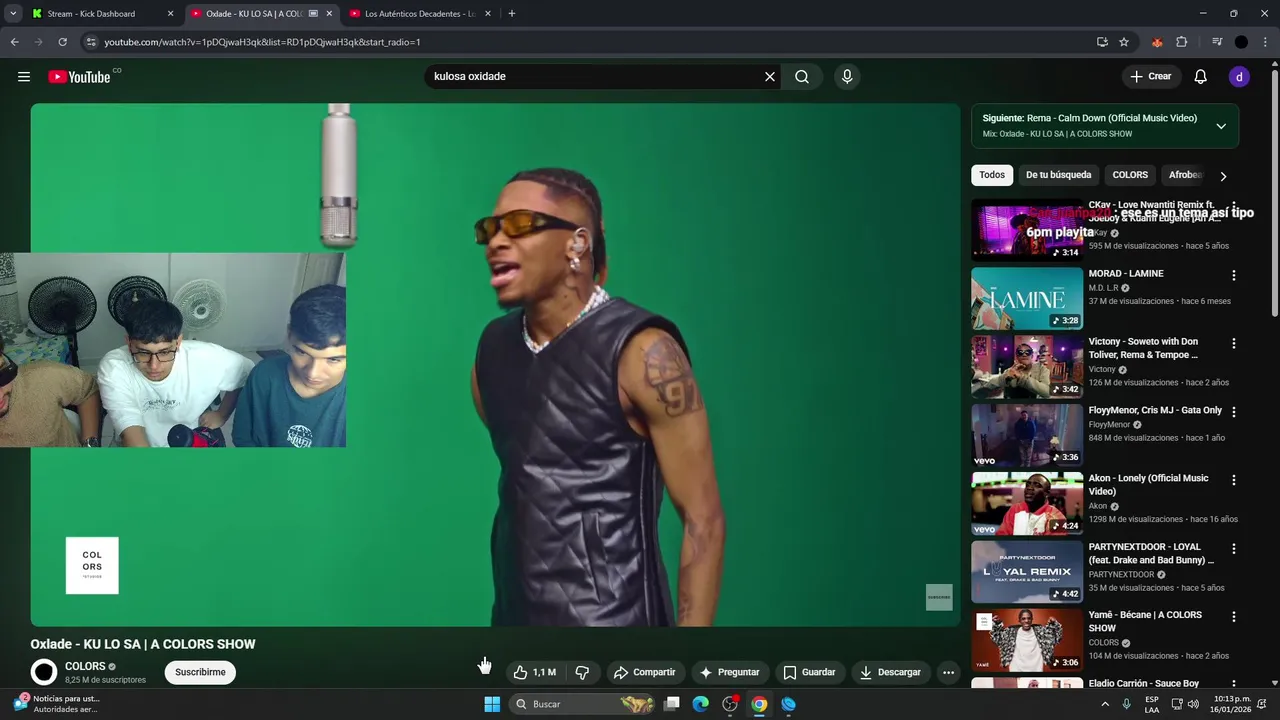Click the Preguntar button

coord(729,672)
